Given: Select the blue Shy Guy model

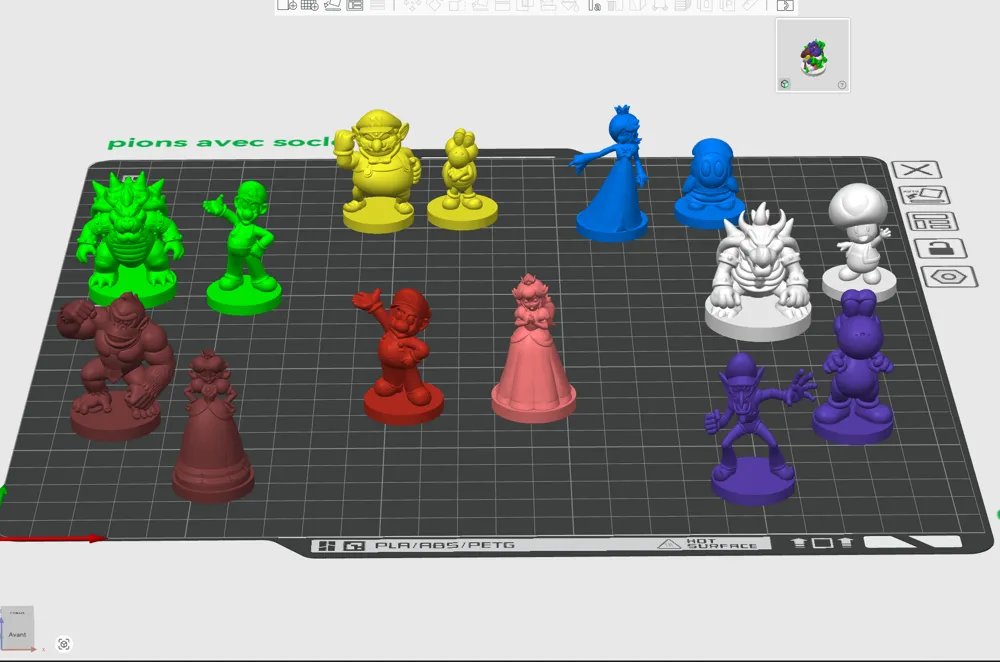Looking at the screenshot, I should click(x=708, y=182).
